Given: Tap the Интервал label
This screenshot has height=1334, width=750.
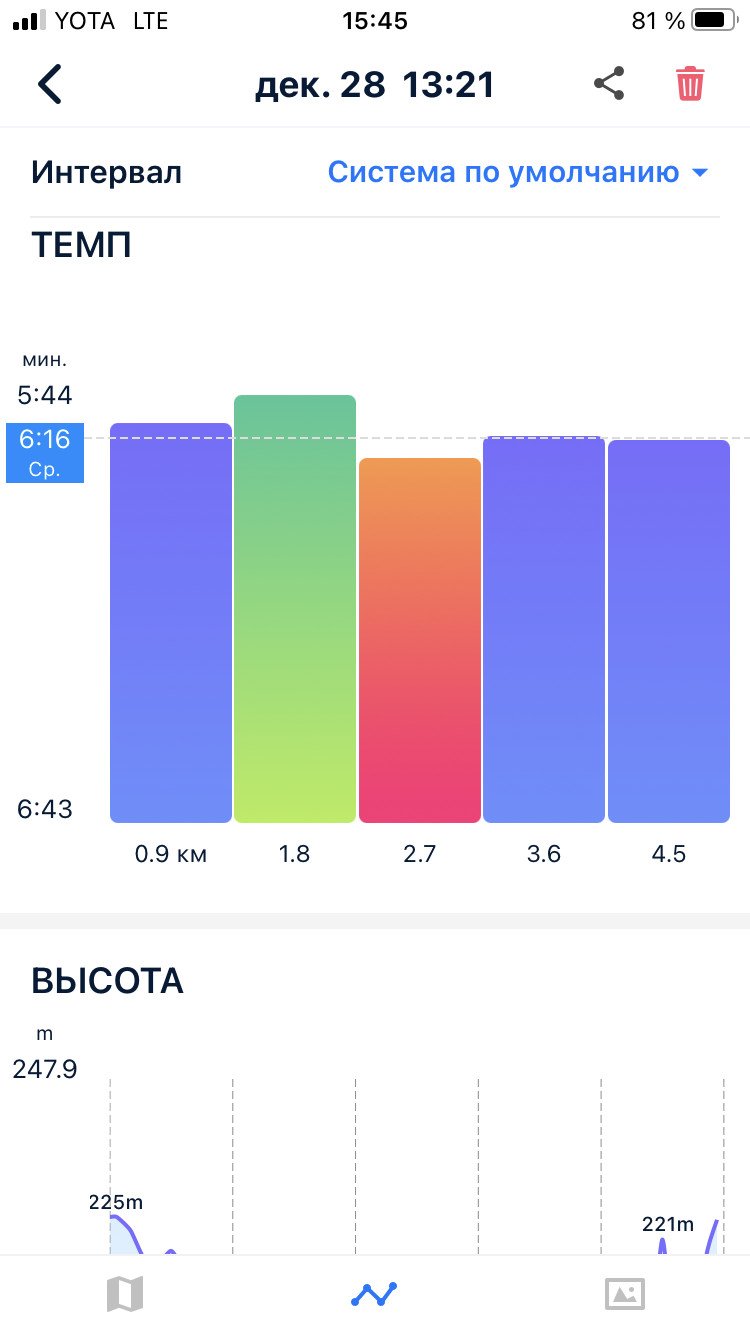Looking at the screenshot, I should pos(106,172).
